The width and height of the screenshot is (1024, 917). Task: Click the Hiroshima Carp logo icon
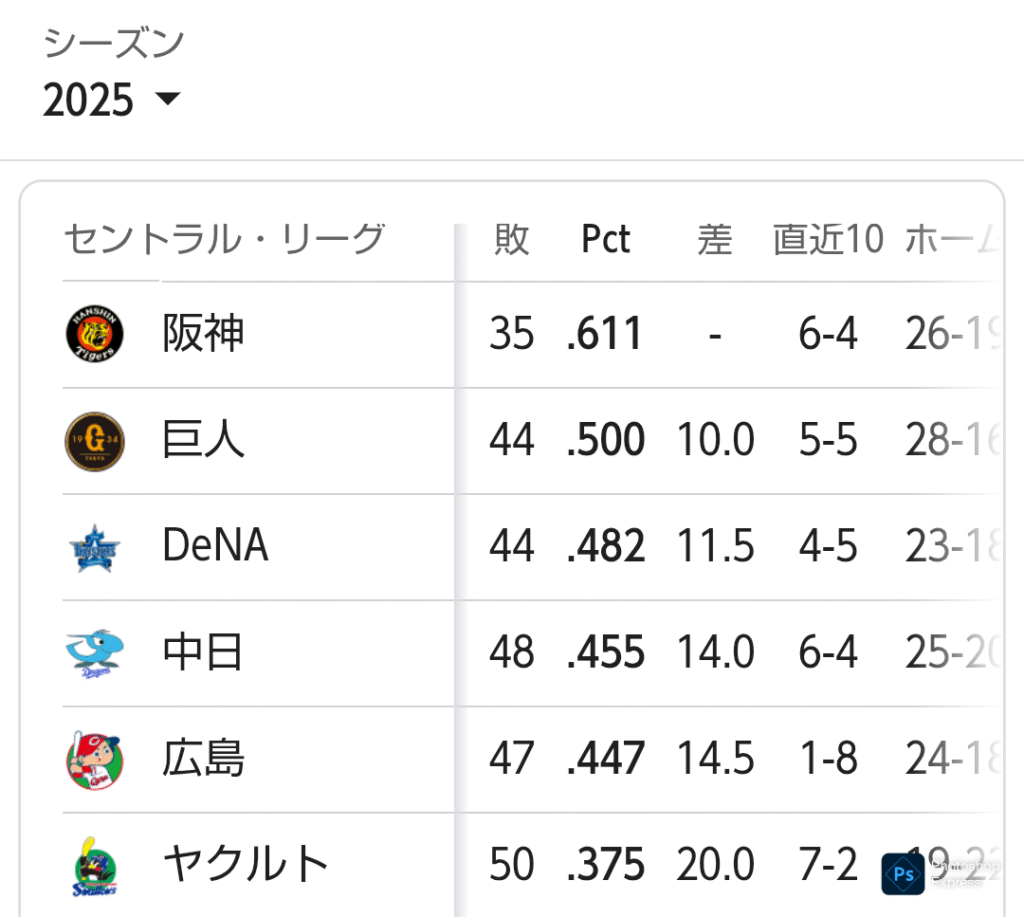[x=95, y=760]
